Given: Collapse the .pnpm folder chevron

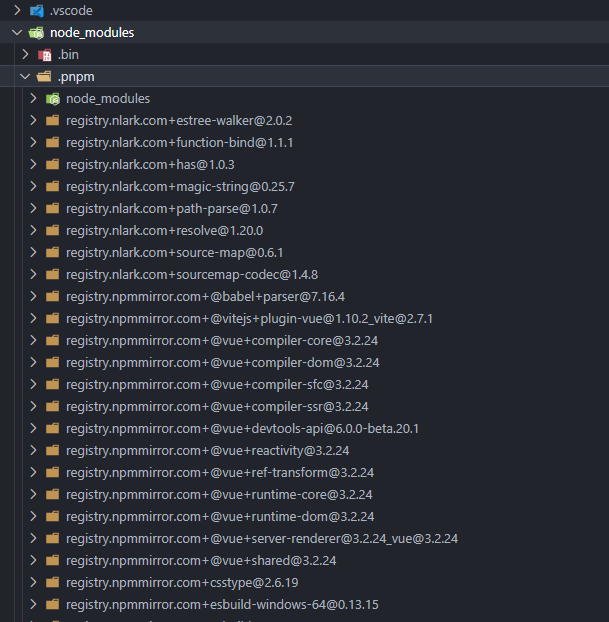Looking at the screenshot, I should click(25, 77).
